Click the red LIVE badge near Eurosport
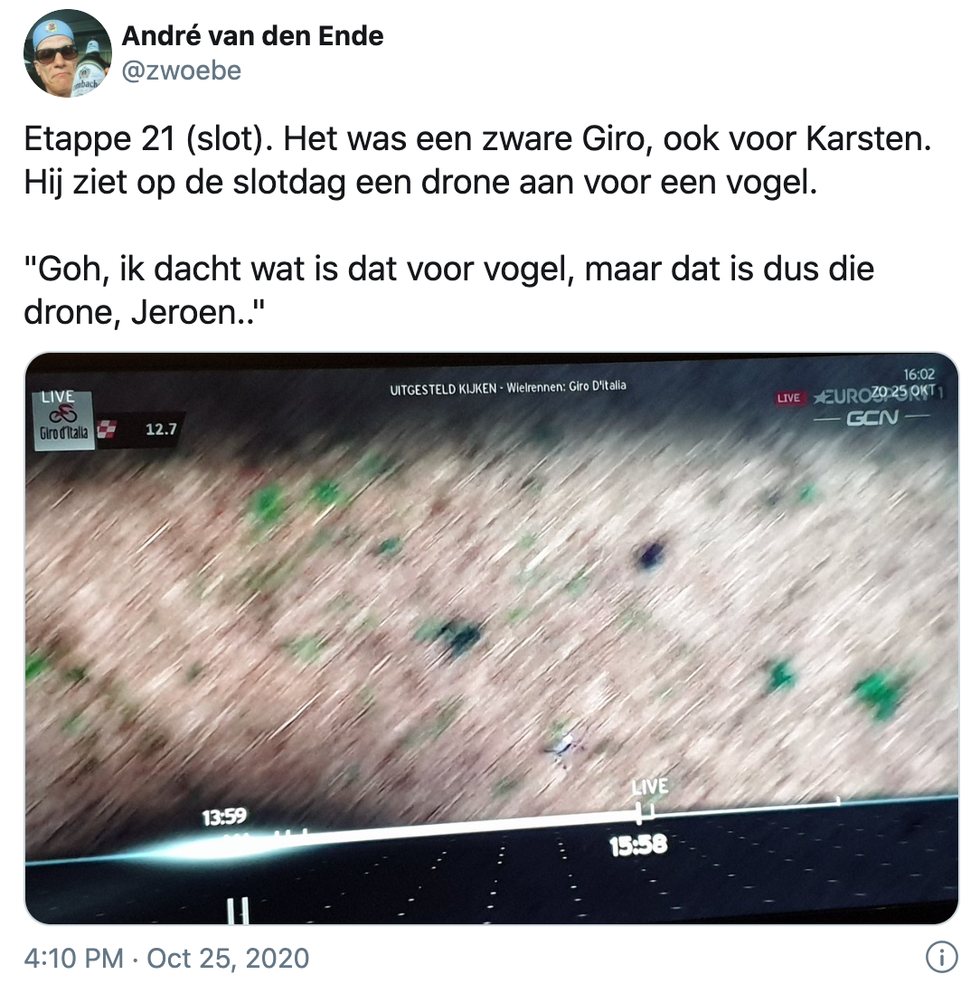The width and height of the screenshot is (980, 984). coord(789,398)
